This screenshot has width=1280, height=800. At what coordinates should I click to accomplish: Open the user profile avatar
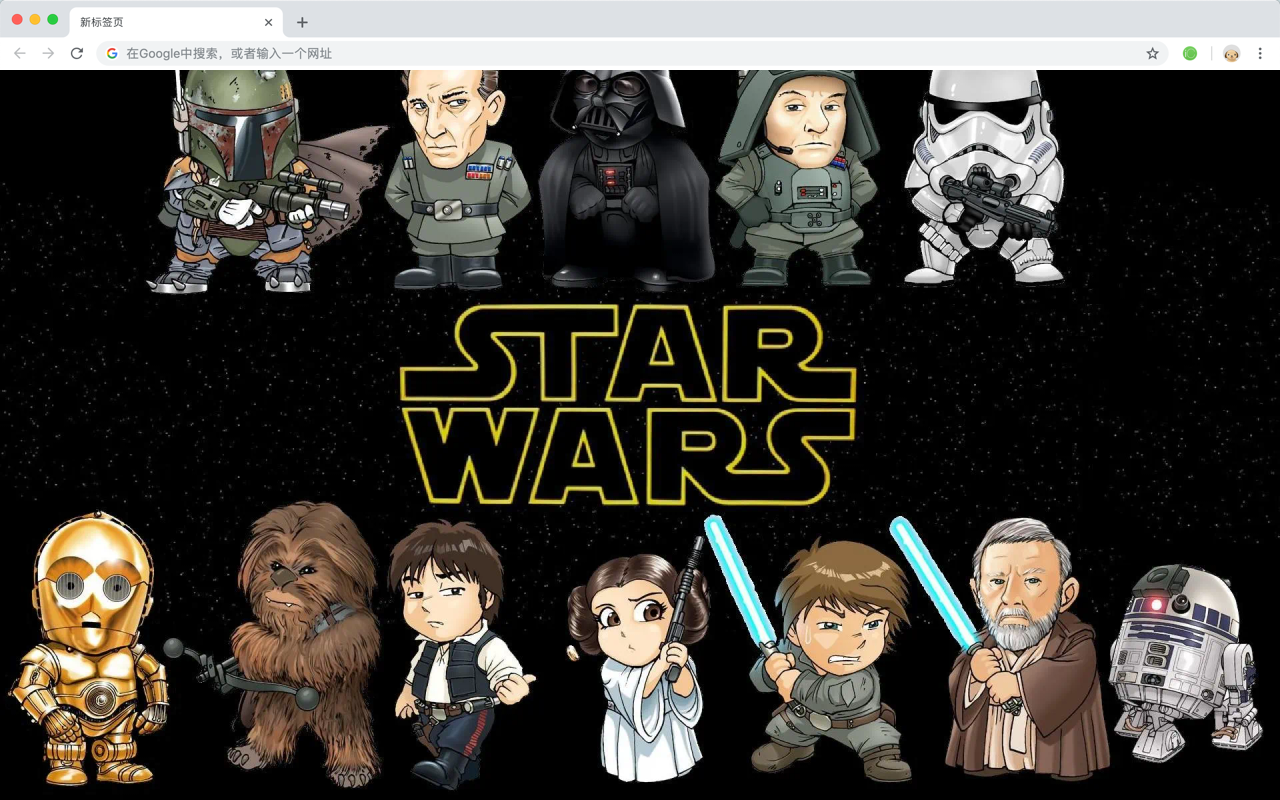1231,53
